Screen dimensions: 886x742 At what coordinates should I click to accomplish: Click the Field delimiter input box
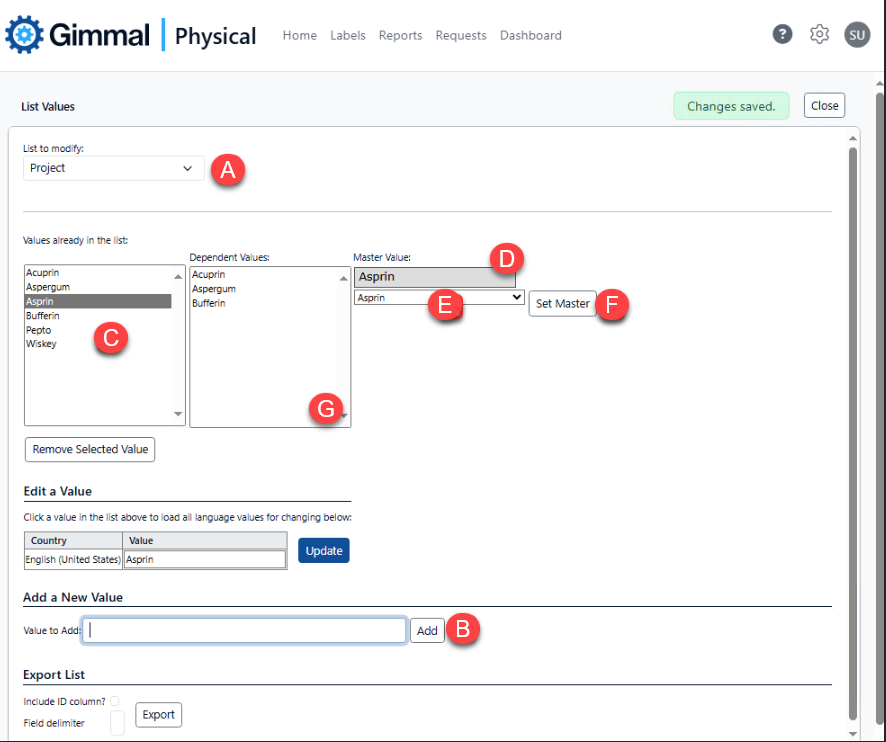(117, 723)
